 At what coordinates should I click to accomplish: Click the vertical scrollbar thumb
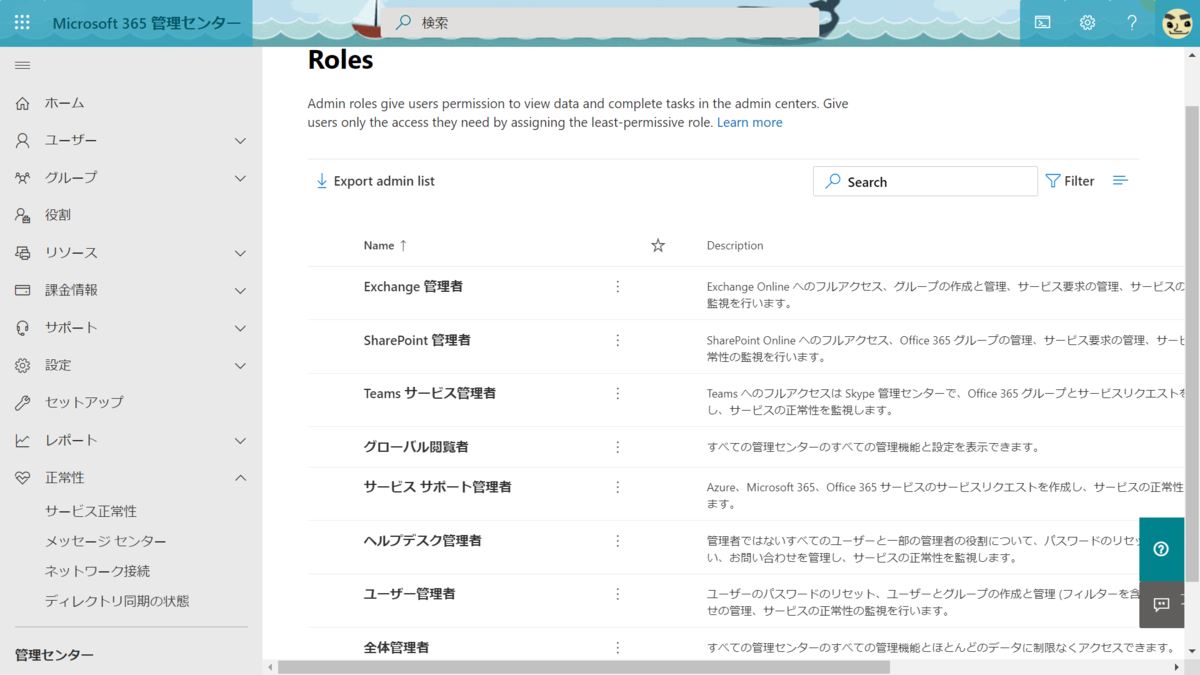(x=1192, y=343)
